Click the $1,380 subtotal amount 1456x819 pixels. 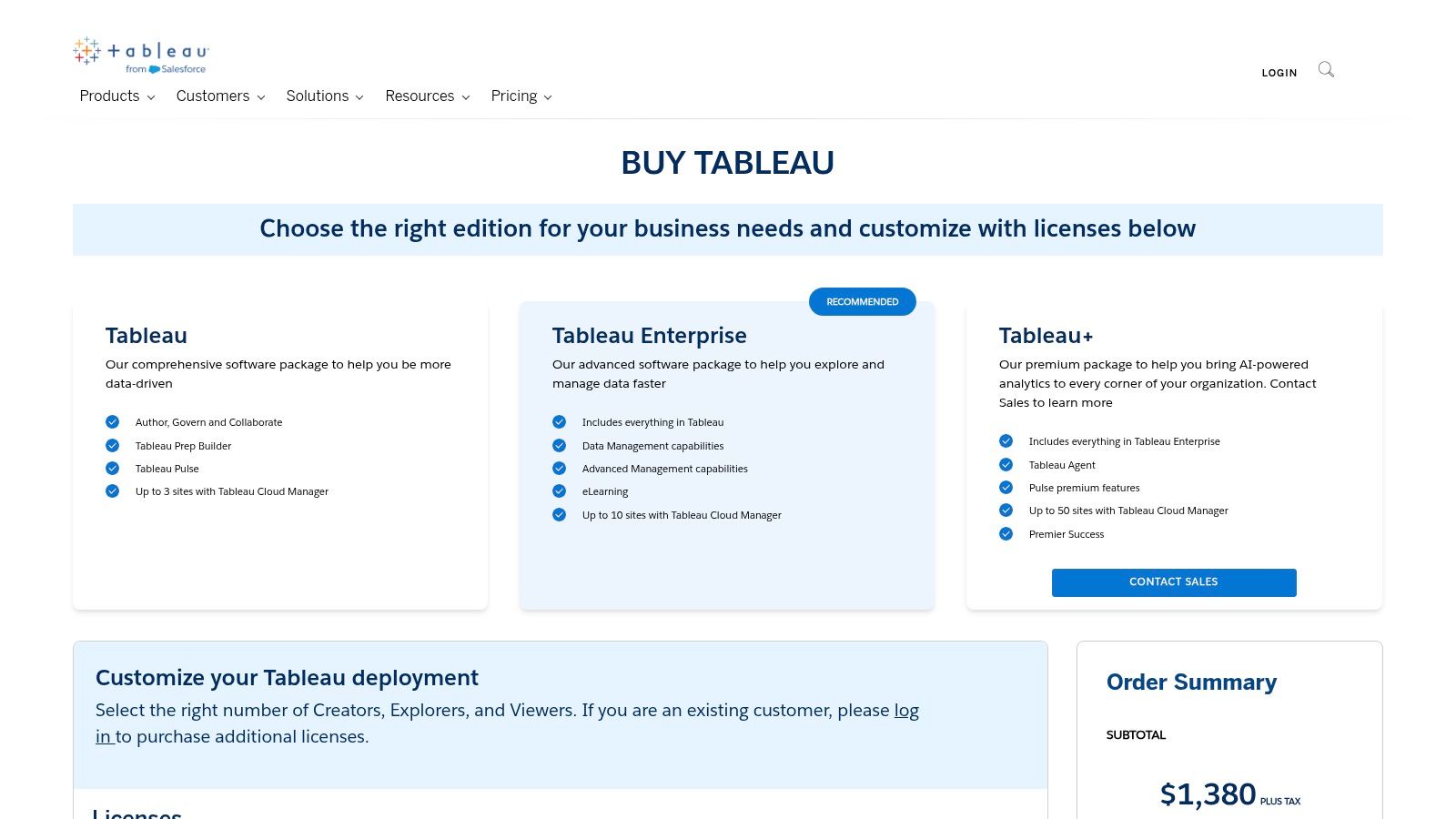coord(1208,794)
